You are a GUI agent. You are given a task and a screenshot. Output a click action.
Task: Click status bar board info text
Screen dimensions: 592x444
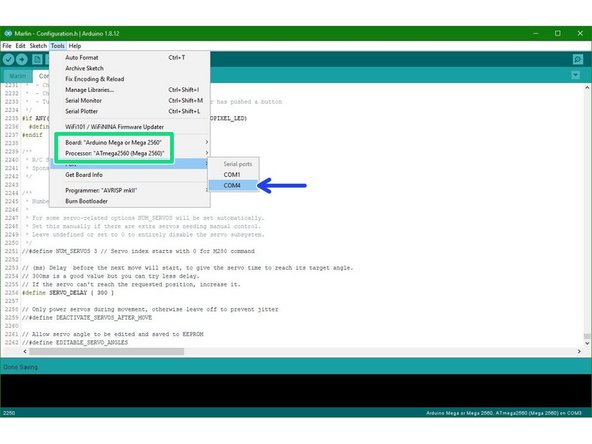[x=504, y=413]
